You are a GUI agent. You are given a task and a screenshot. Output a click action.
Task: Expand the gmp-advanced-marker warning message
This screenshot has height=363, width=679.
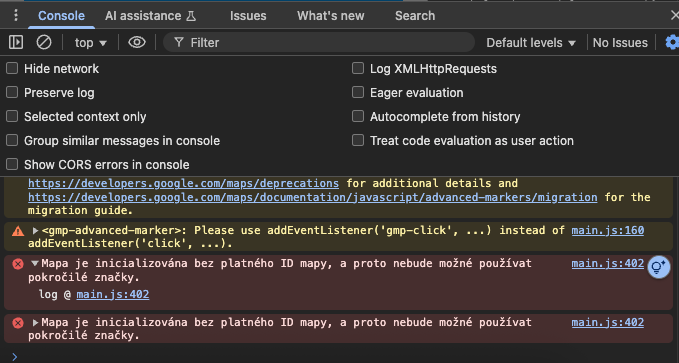[36, 230]
